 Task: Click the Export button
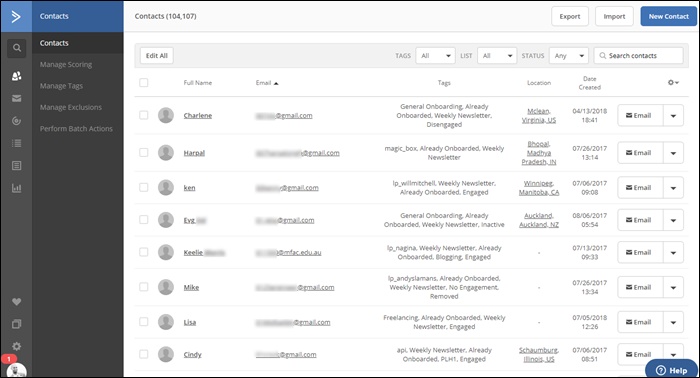point(570,17)
